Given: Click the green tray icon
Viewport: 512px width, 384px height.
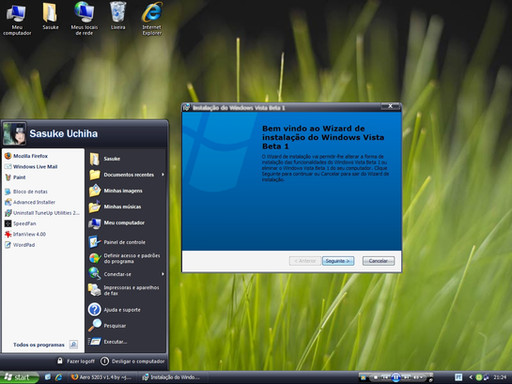Looking at the screenshot, I should click(x=479, y=377).
